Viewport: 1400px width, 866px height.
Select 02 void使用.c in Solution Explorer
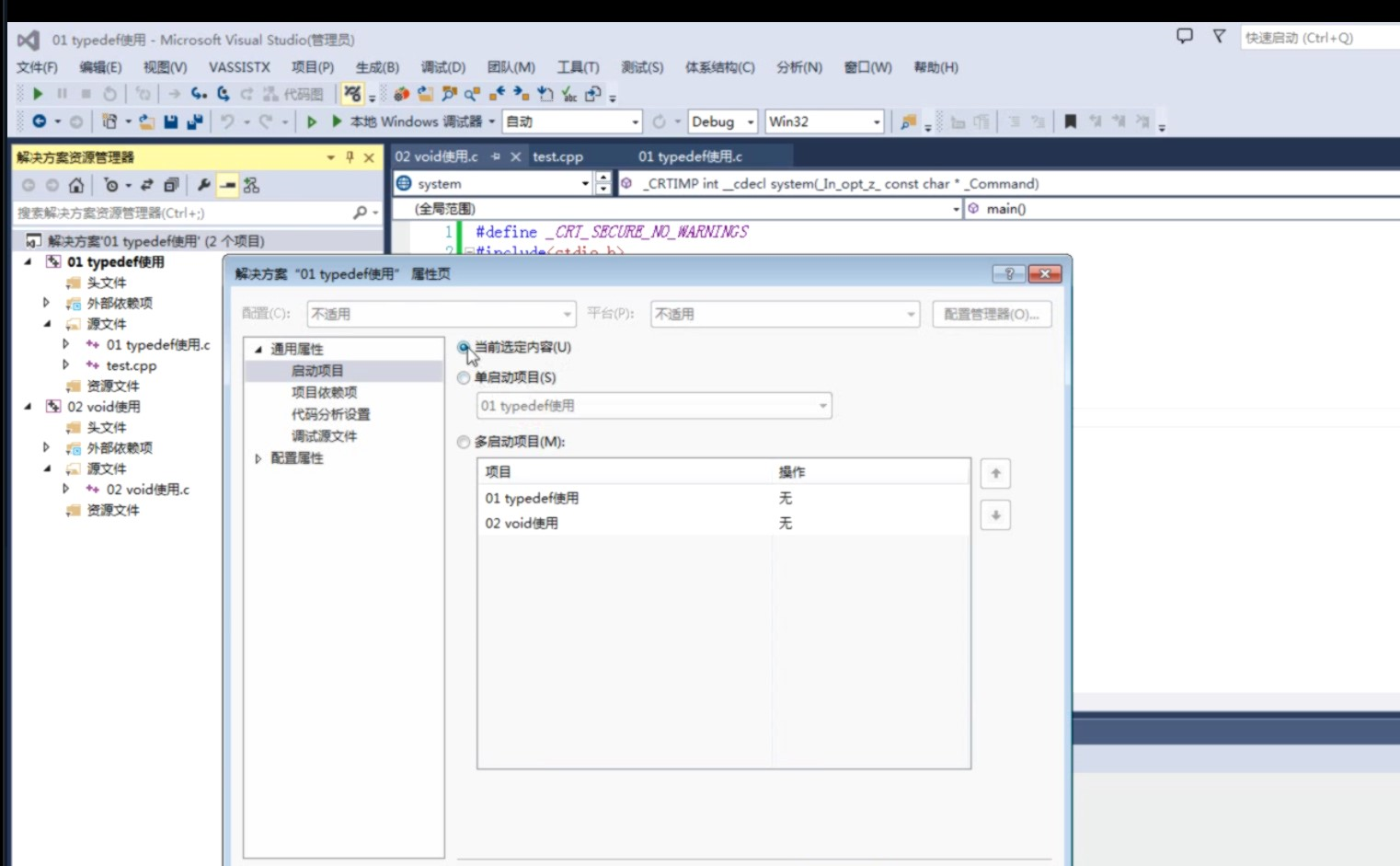[x=148, y=490]
